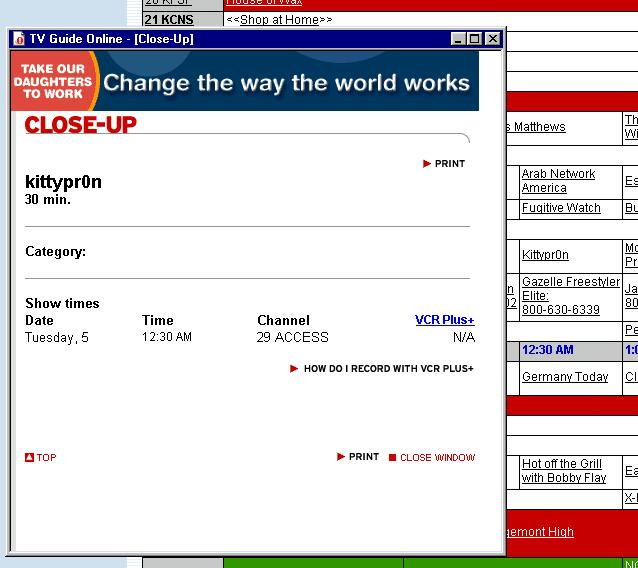This screenshot has height=568, width=638.
Task: Open Arab Network America listing in background grid
Action: [x=558, y=181]
